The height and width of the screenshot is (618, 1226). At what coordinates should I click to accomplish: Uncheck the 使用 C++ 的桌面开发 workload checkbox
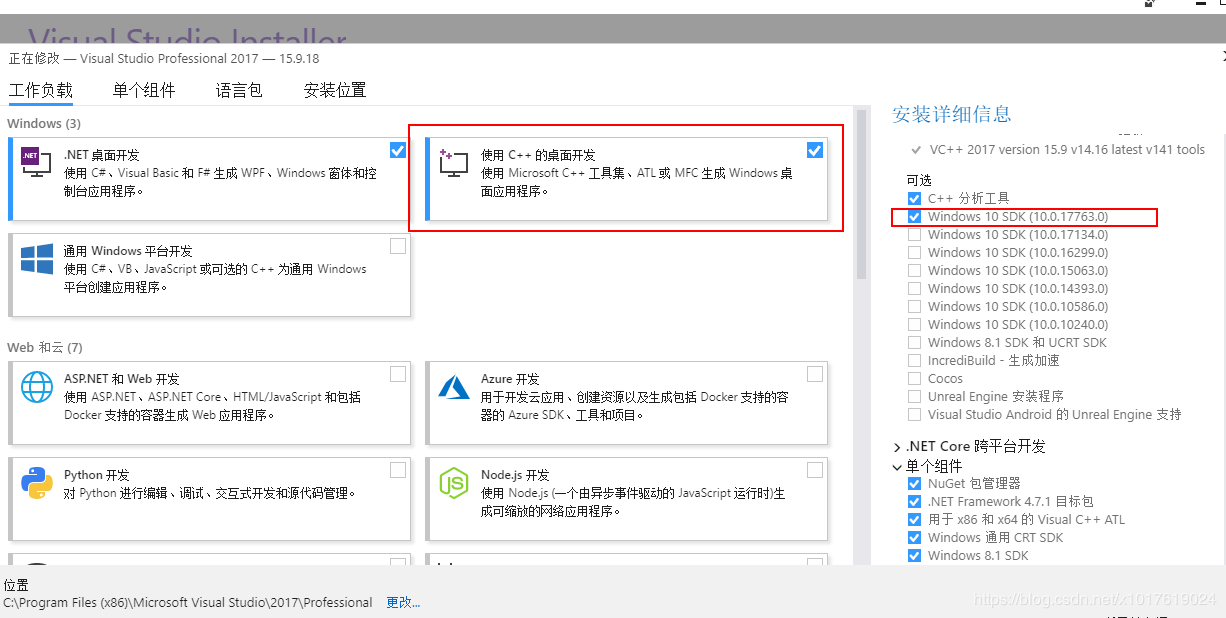(x=814, y=150)
